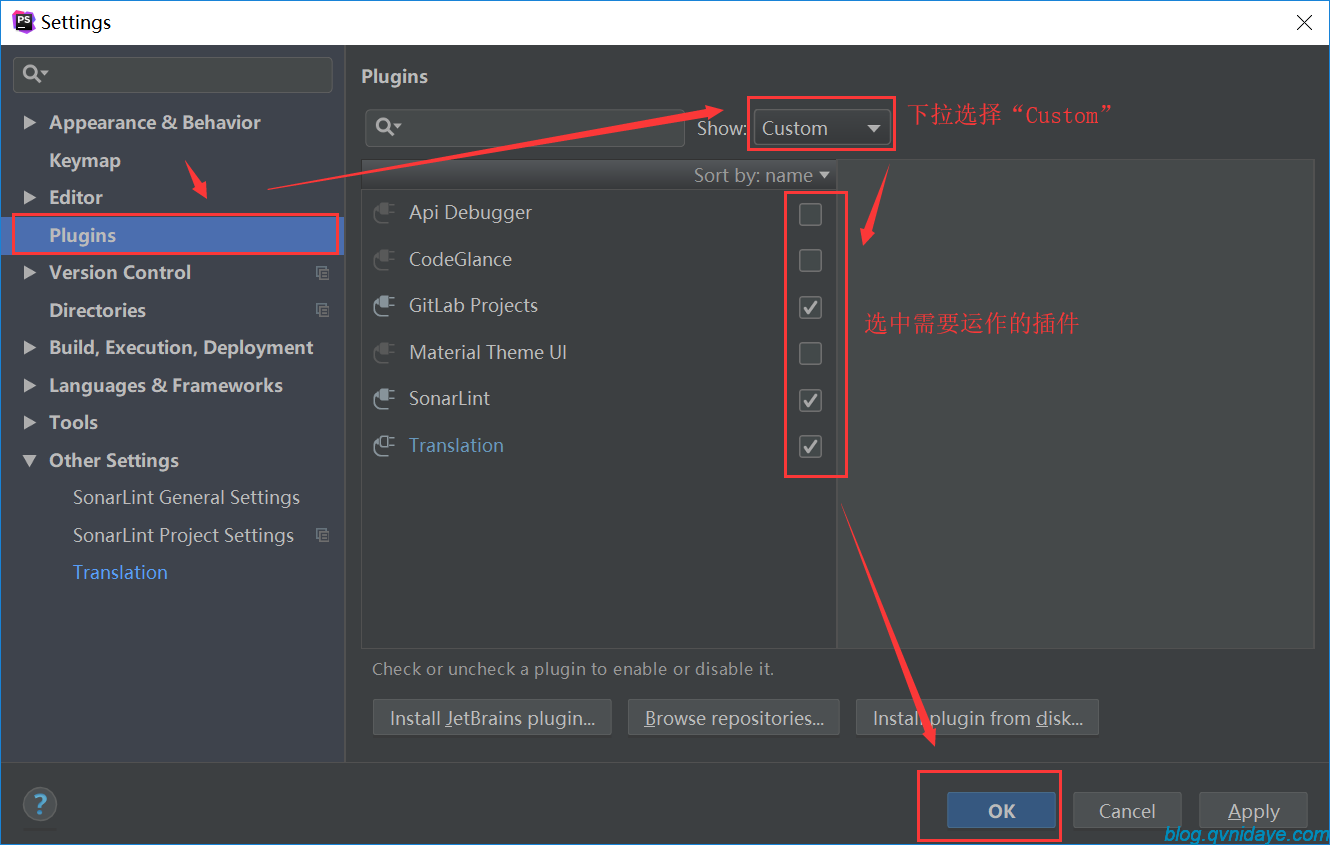Open SonarLint General Settings page
This screenshot has height=845, width=1330.
186,497
